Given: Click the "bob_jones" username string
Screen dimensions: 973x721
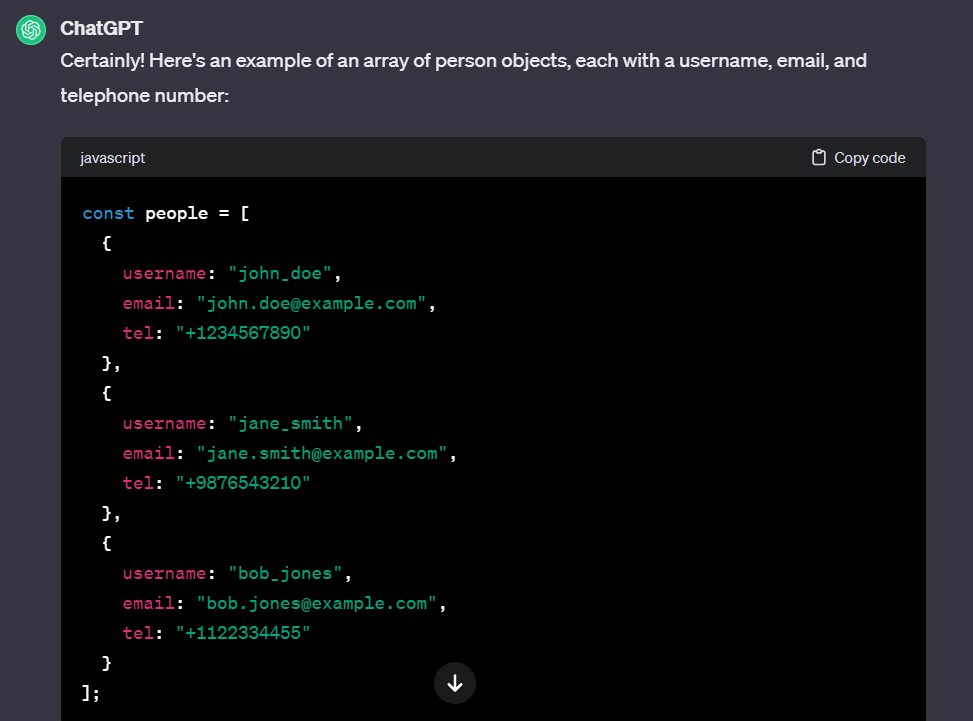Looking at the screenshot, I should coord(285,574).
